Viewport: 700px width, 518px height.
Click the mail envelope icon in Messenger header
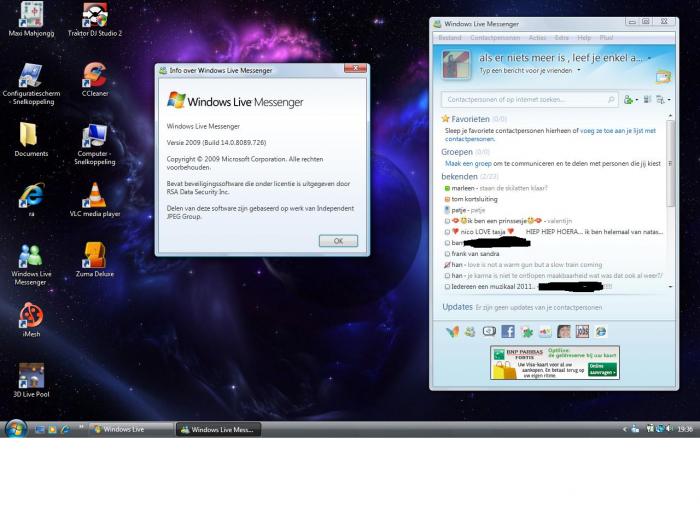pyautogui.click(x=663, y=77)
